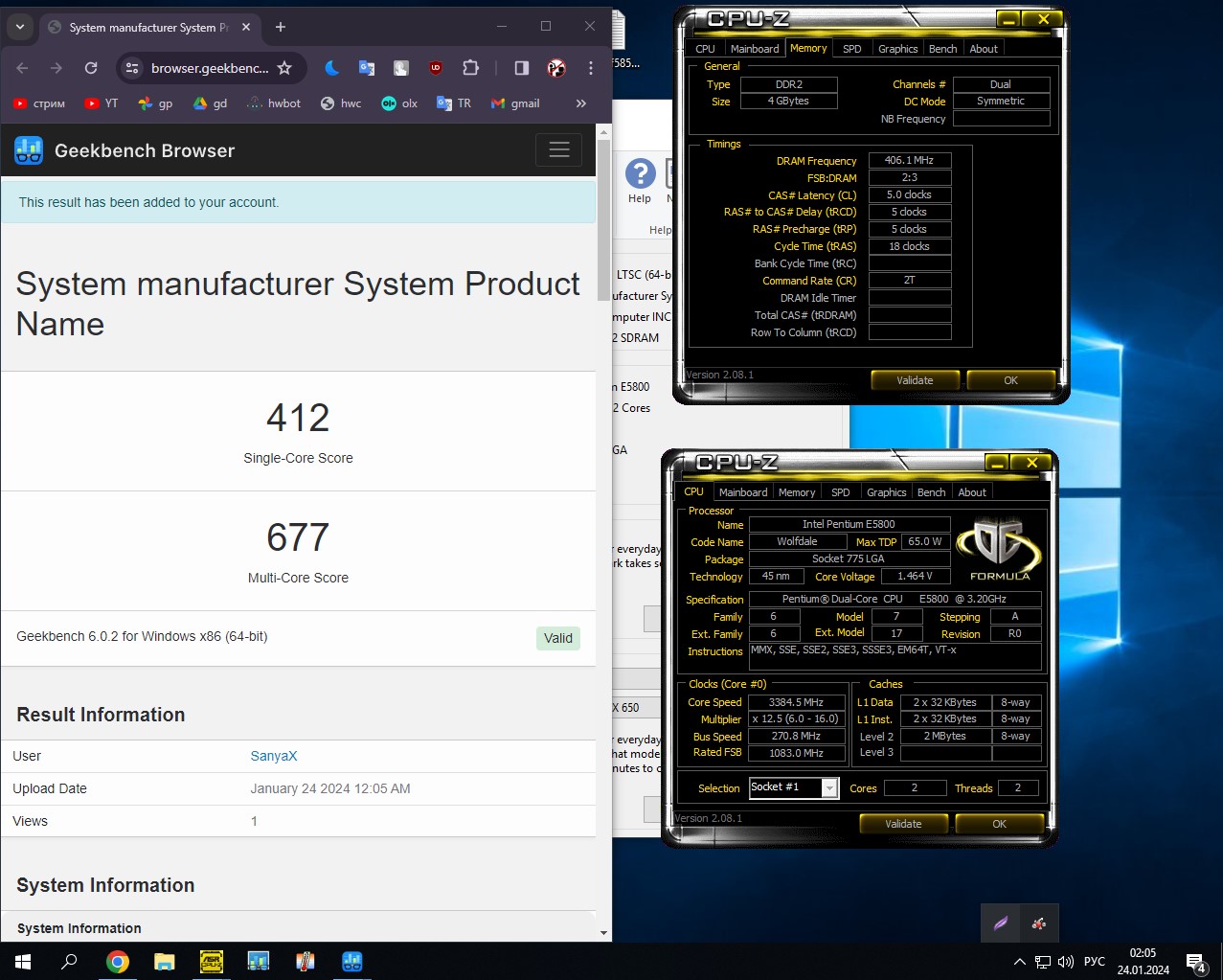Open the site information icon in address bar

click(132, 68)
